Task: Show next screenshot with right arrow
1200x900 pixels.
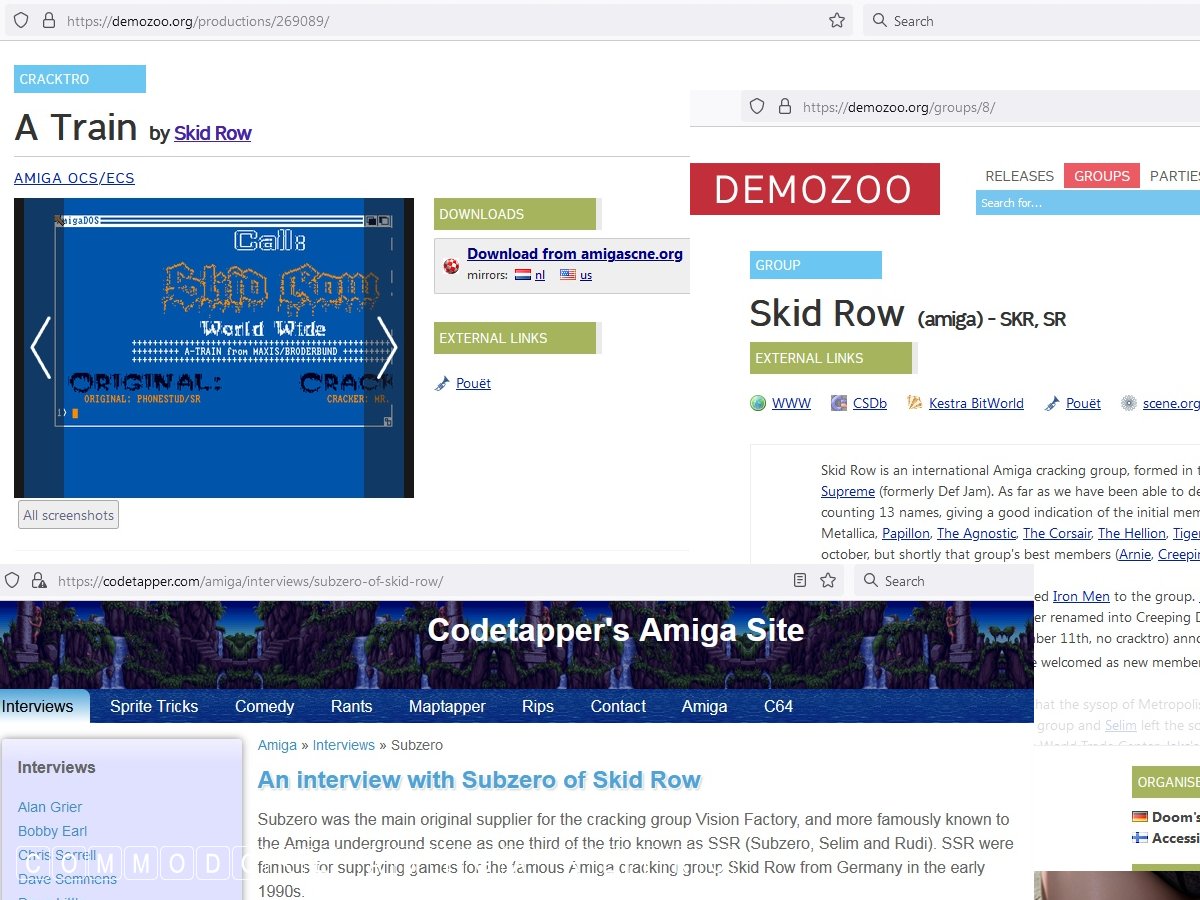Action: (386, 347)
